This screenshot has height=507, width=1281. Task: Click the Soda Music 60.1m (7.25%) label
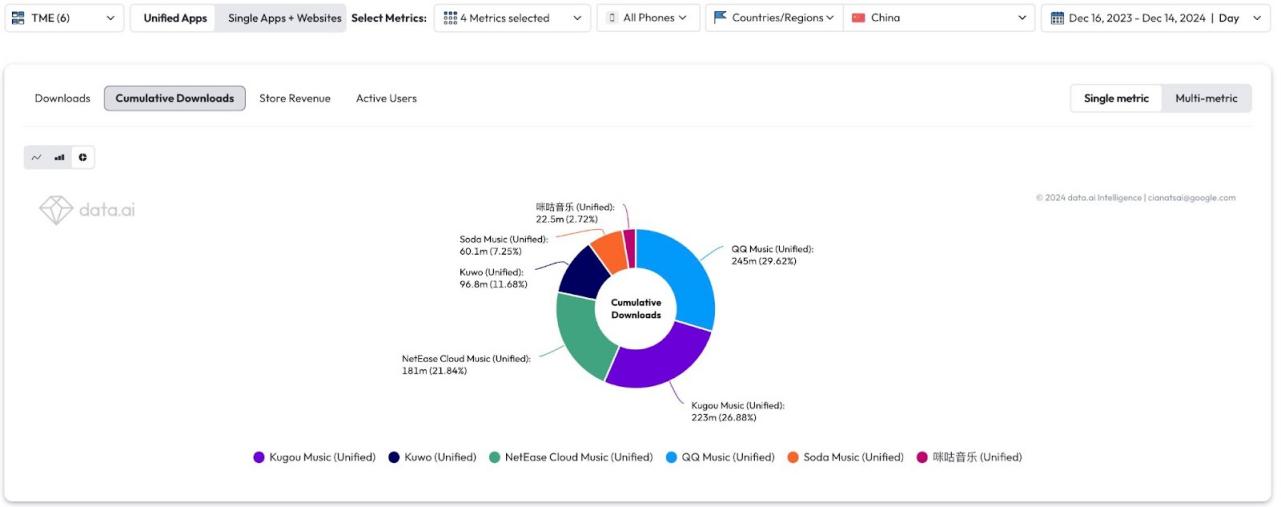click(x=503, y=245)
